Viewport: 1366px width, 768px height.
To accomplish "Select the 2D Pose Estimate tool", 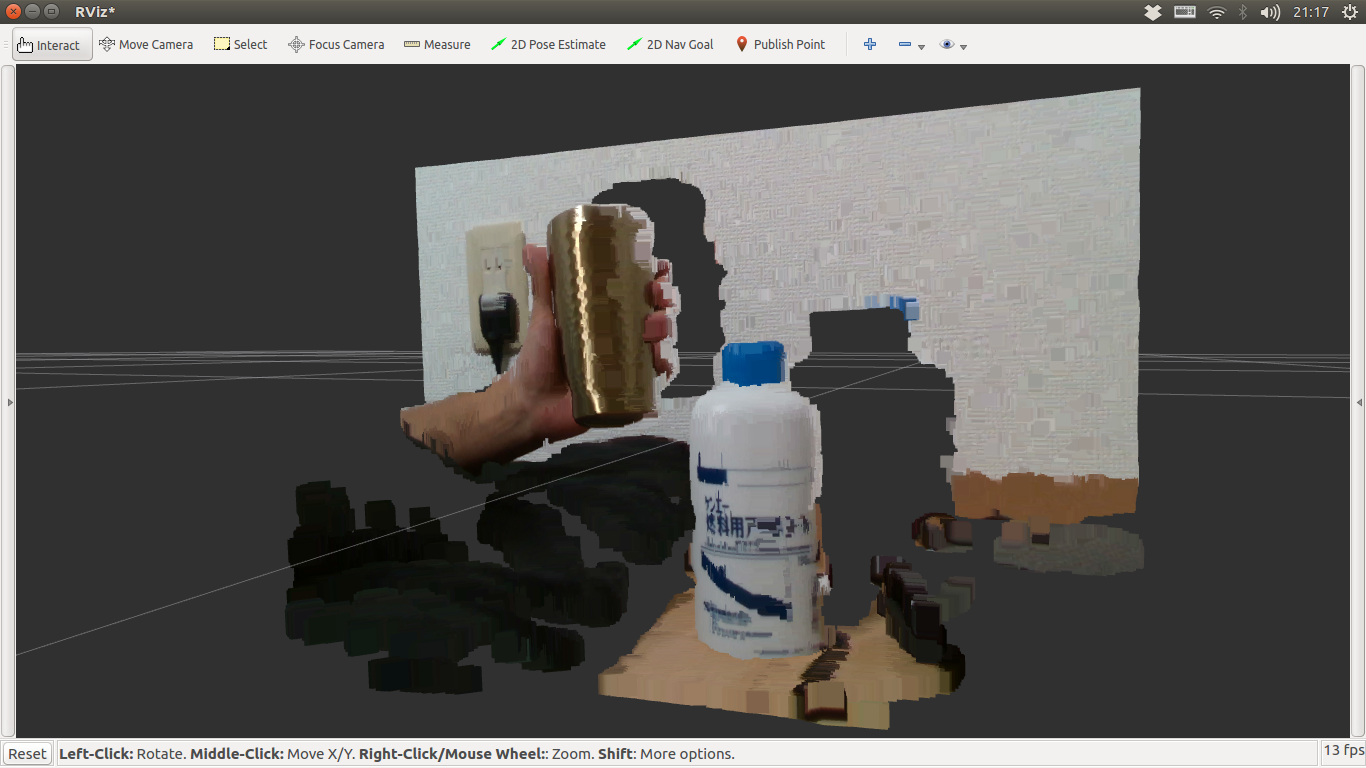I will (548, 44).
